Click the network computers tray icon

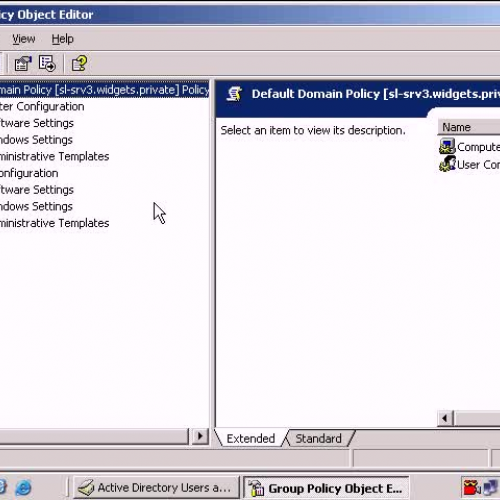click(x=490, y=487)
